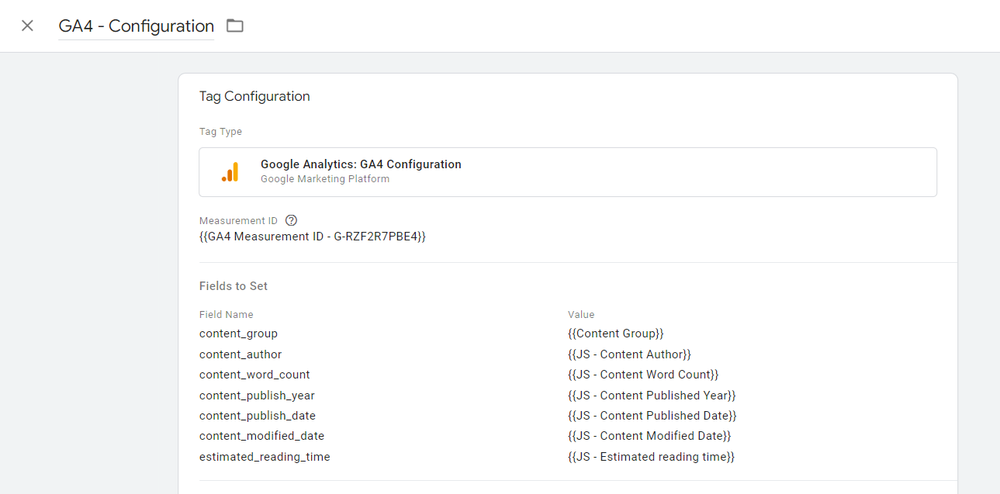The width and height of the screenshot is (1000, 494).
Task: Click the content_publish_year field name
Action: [x=257, y=396]
